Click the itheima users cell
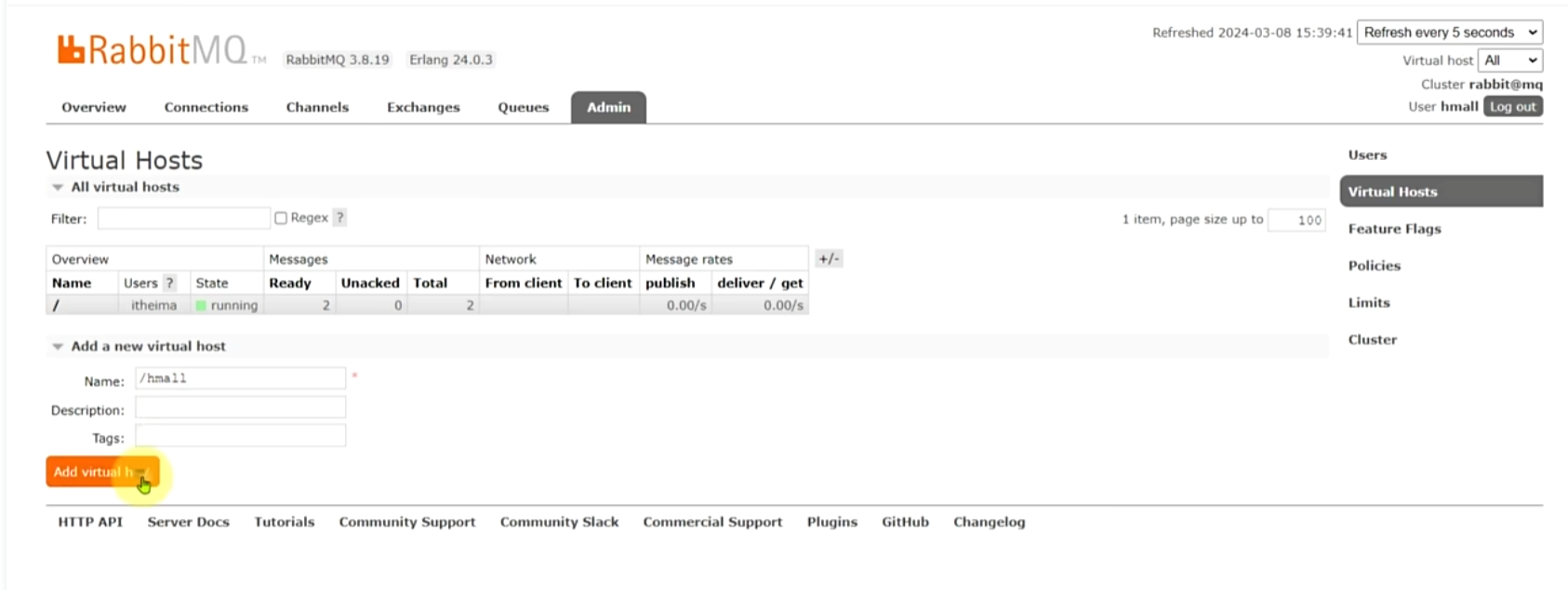 (153, 305)
